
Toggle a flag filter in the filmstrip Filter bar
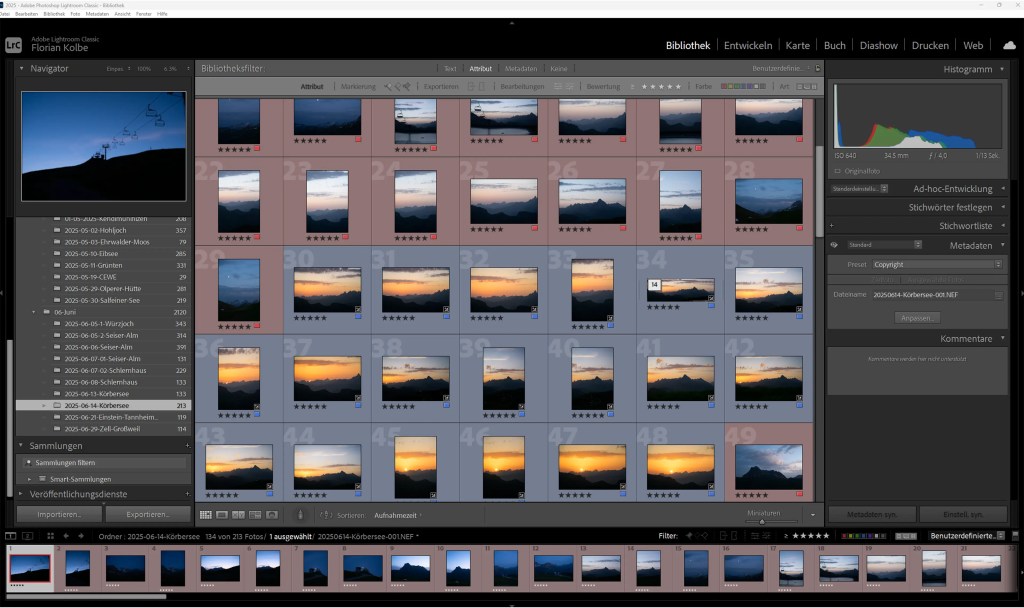[688, 536]
